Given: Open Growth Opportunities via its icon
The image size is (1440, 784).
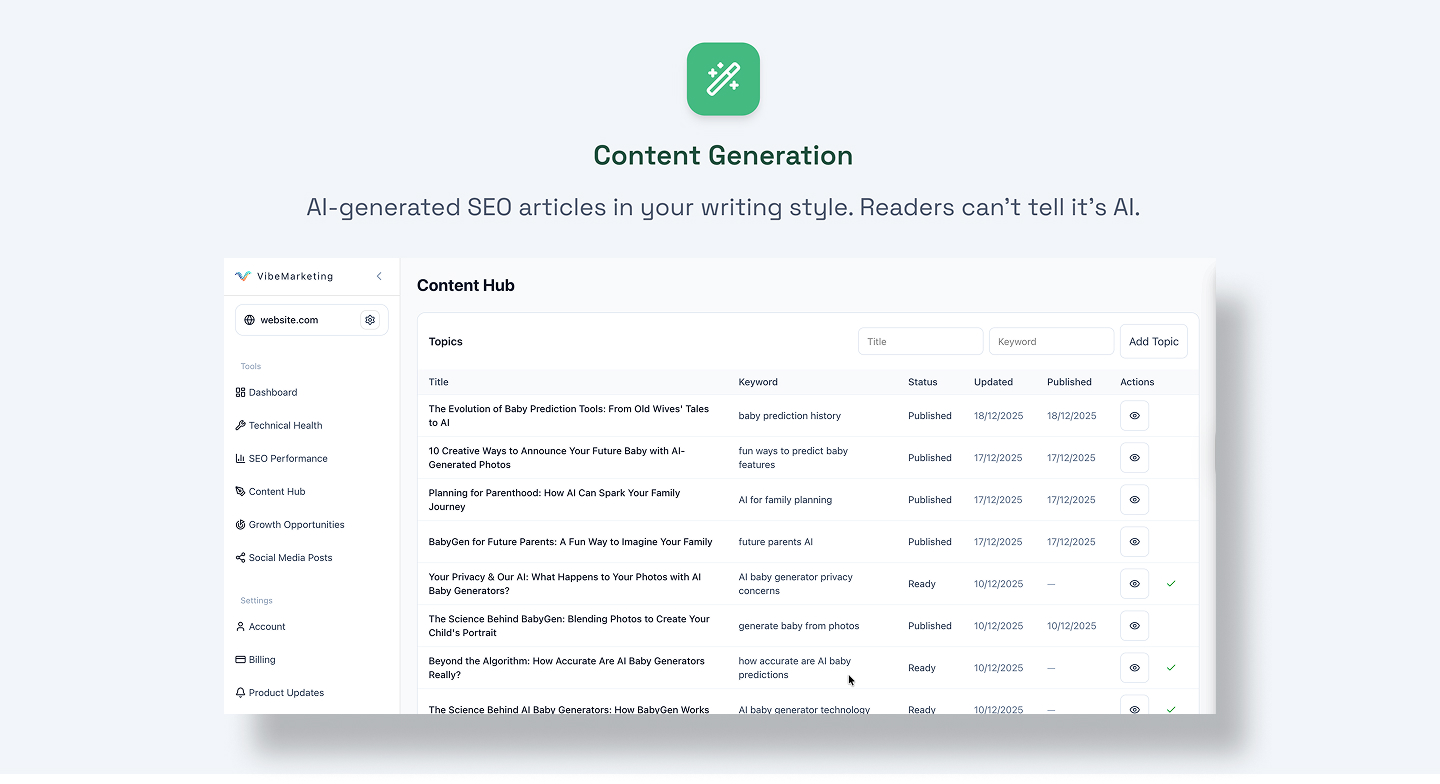Looking at the screenshot, I should [240, 524].
